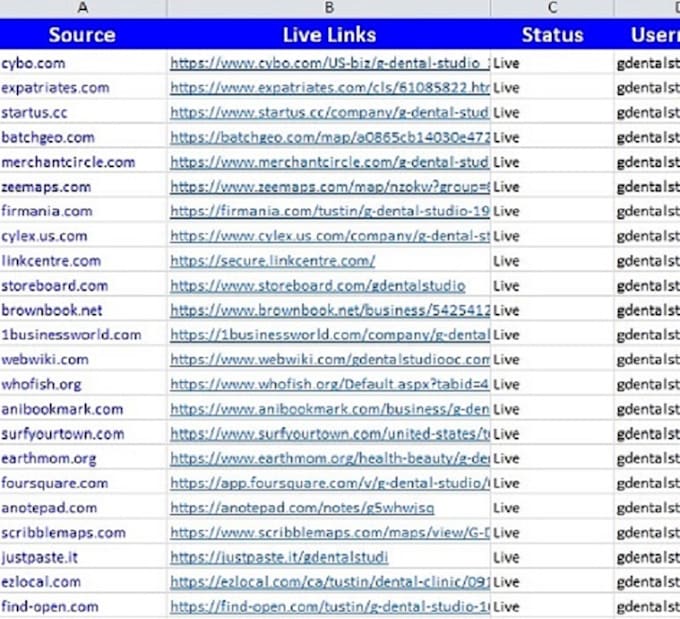Select the webwiki.com source cell
The width and height of the screenshot is (680, 619).
83,360
